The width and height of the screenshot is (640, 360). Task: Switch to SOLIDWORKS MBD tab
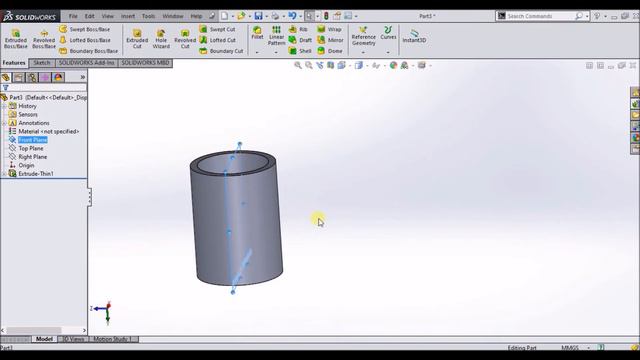145,63
